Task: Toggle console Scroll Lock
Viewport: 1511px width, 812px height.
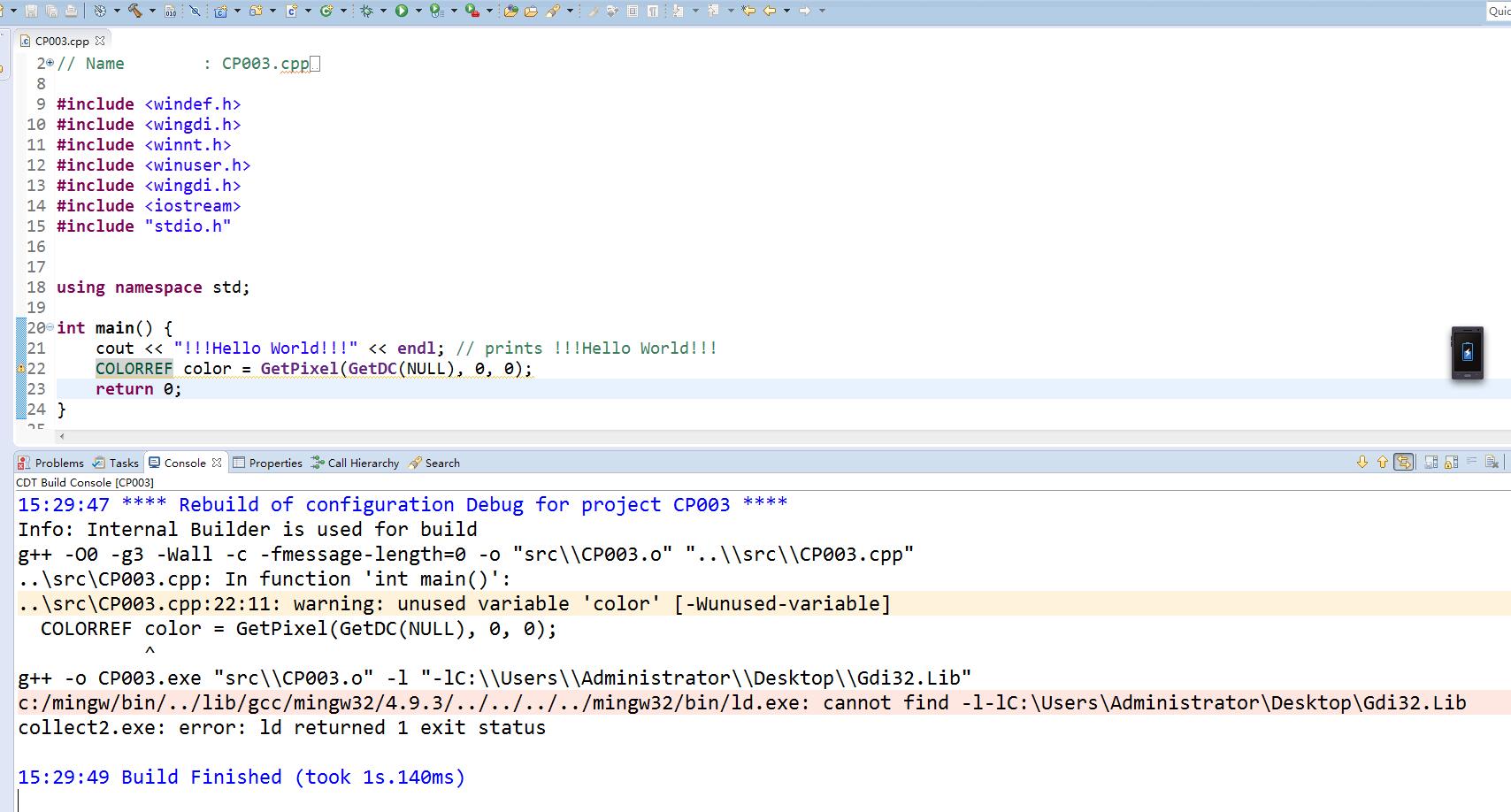Action: coord(1451,463)
